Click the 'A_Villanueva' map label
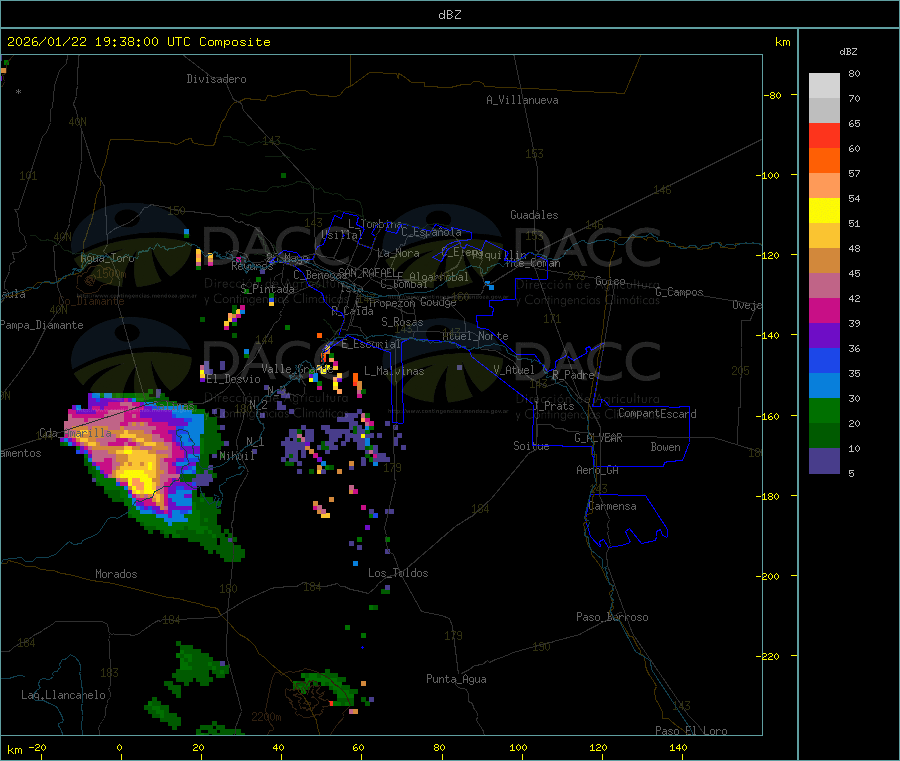Screen dimensions: 900x761 tap(522, 100)
